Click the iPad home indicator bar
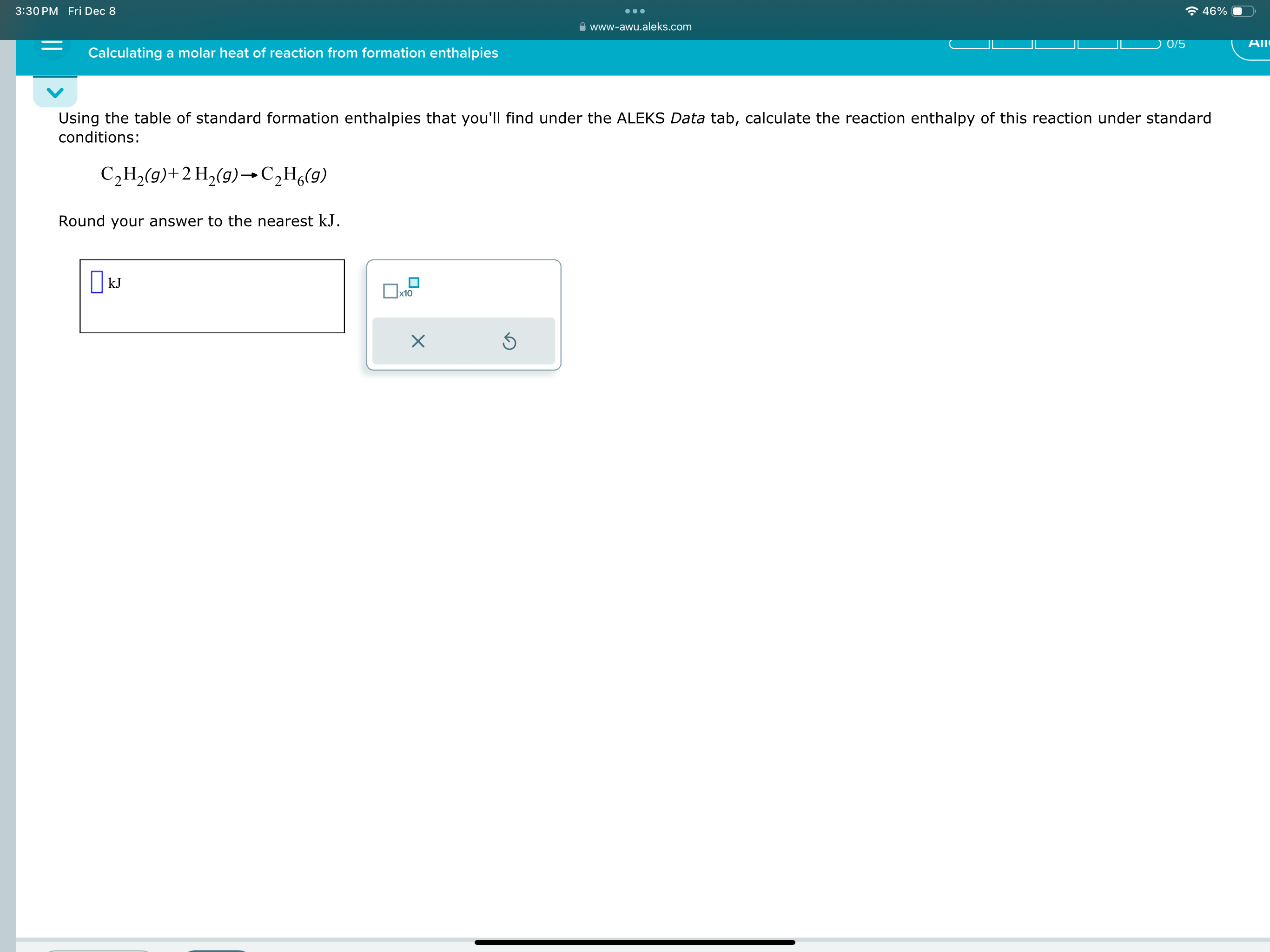This screenshot has height=952, width=1270. pos(635,942)
